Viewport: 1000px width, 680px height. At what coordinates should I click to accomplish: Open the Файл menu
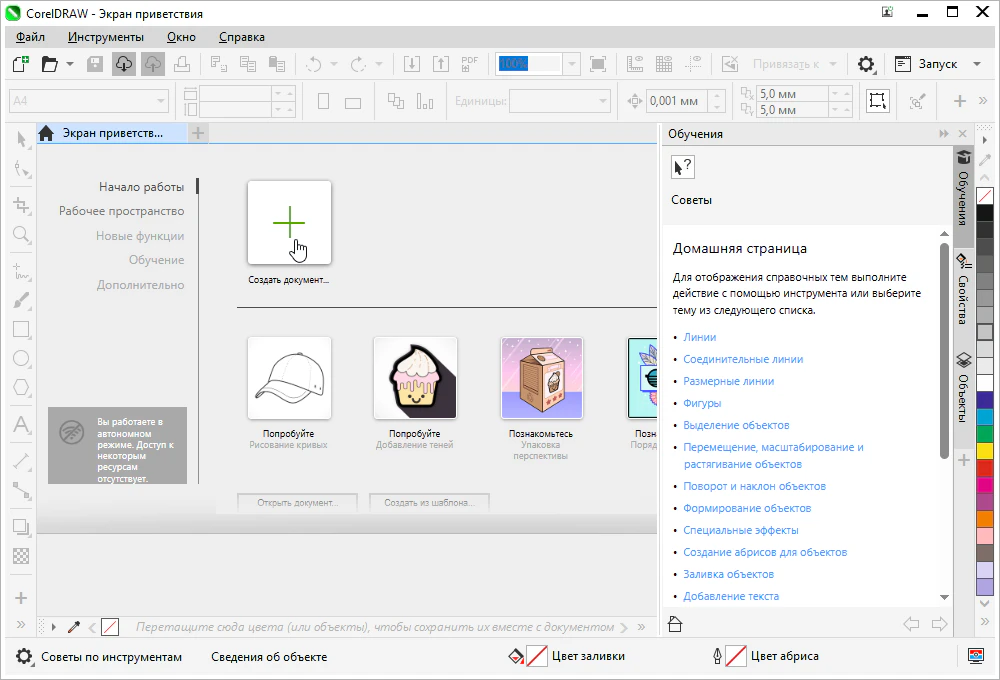30,37
